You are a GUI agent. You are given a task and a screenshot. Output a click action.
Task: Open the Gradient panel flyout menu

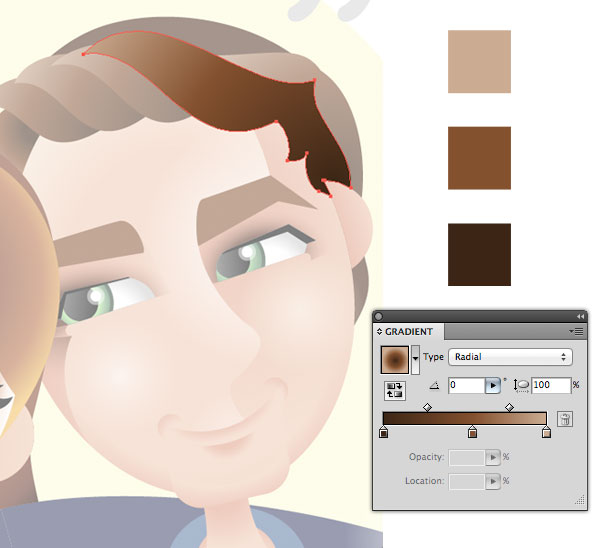[576, 331]
